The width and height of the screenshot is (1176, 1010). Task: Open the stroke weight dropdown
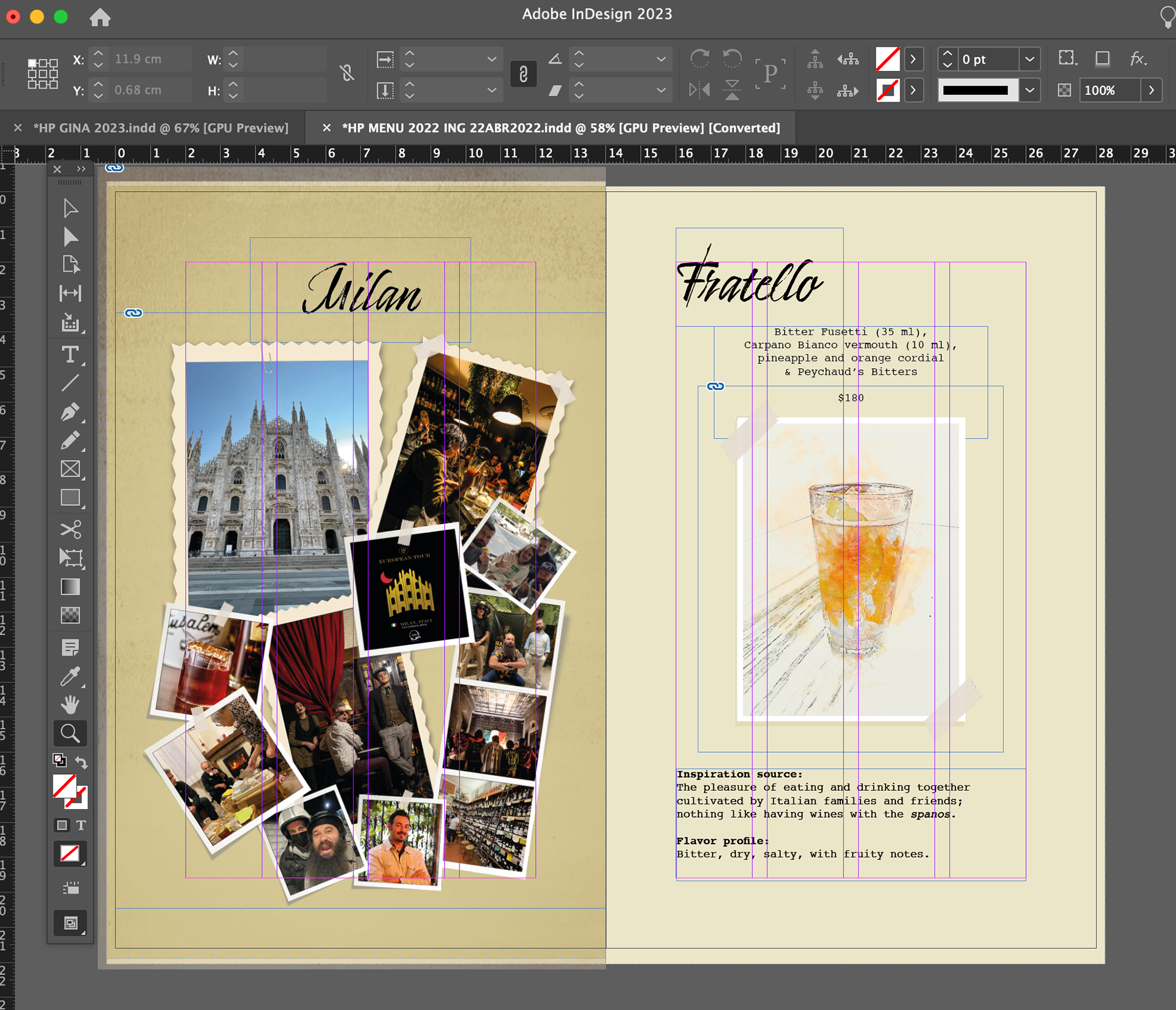(x=1030, y=59)
